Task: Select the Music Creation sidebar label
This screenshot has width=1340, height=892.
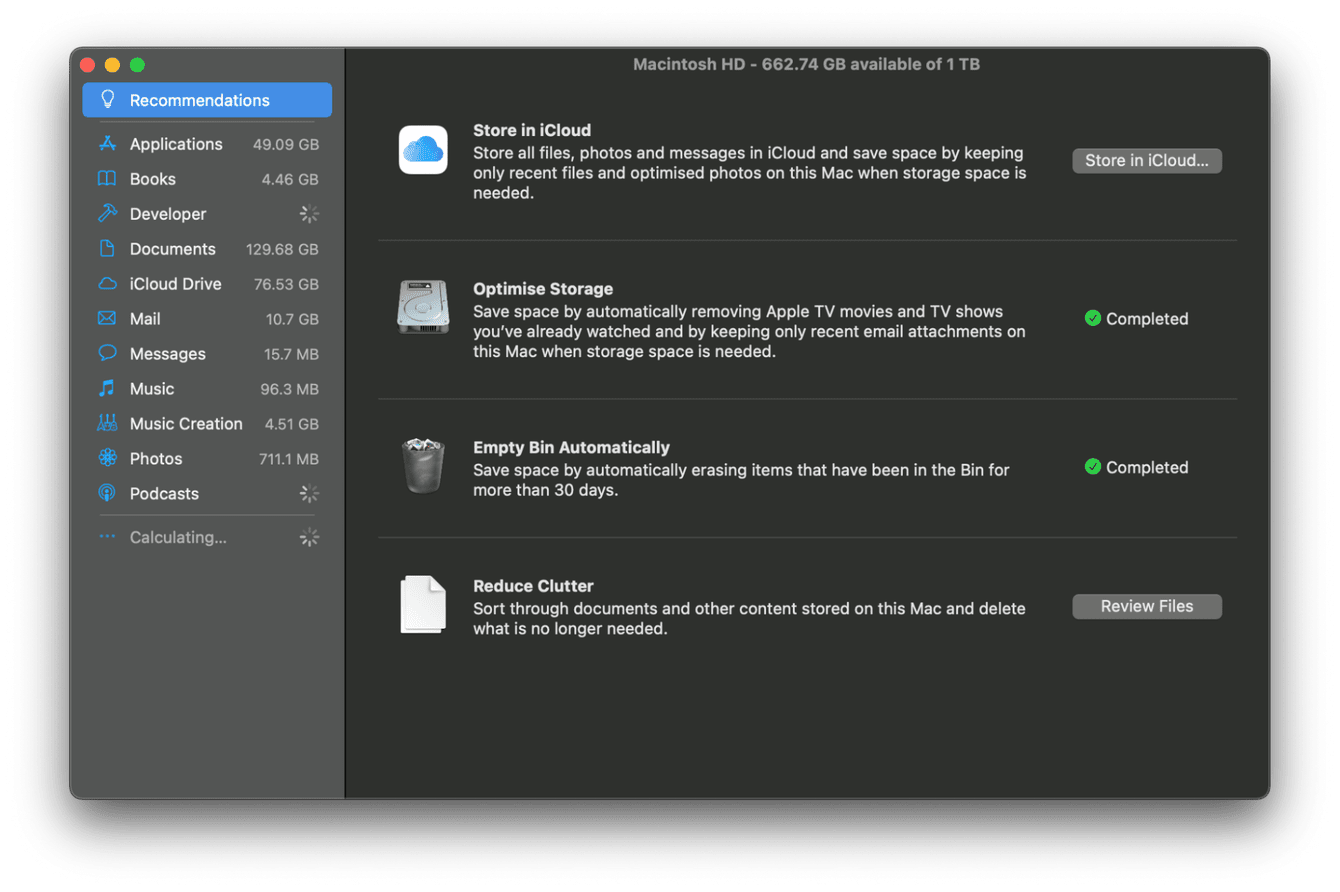Action: [x=186, y=424]
